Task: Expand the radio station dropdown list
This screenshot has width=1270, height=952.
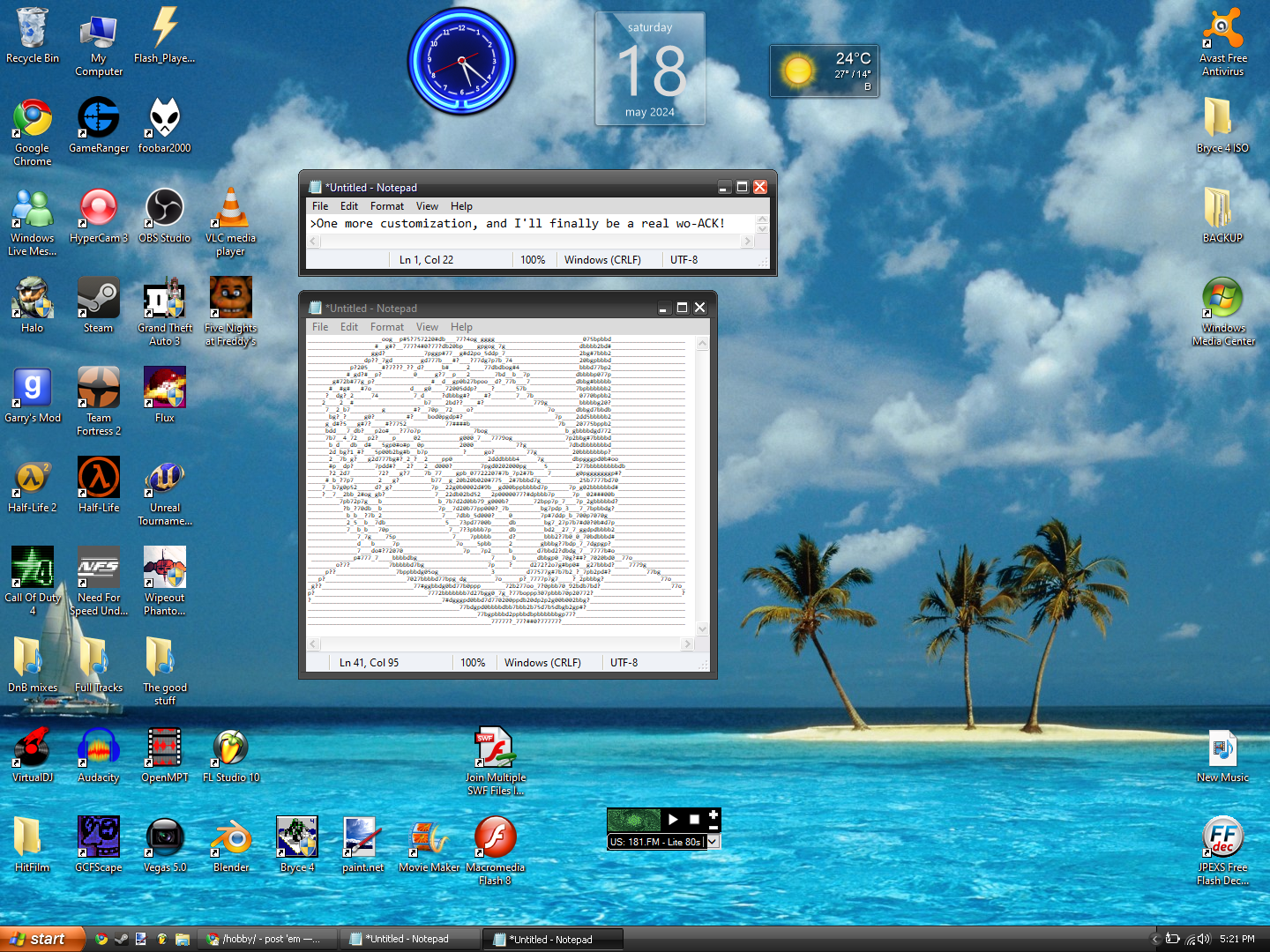Action: point(713,842)
